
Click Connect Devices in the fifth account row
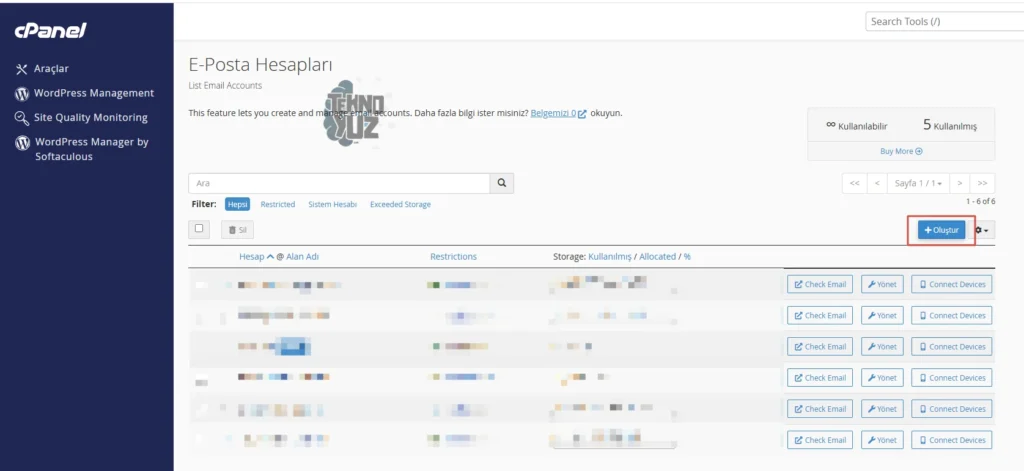[952, 409]
